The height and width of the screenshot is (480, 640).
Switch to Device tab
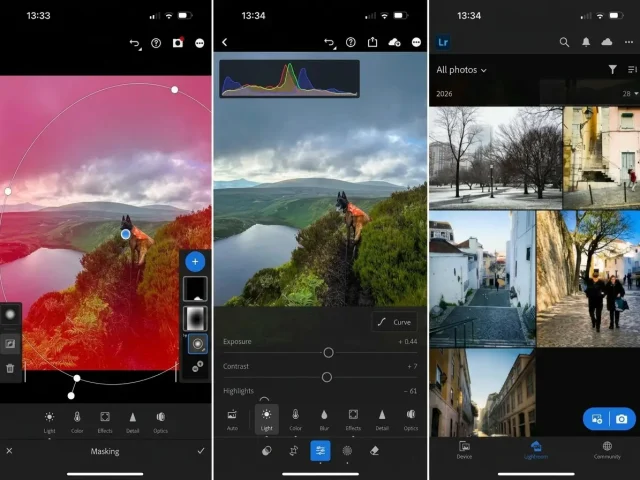tap(464, 450)
